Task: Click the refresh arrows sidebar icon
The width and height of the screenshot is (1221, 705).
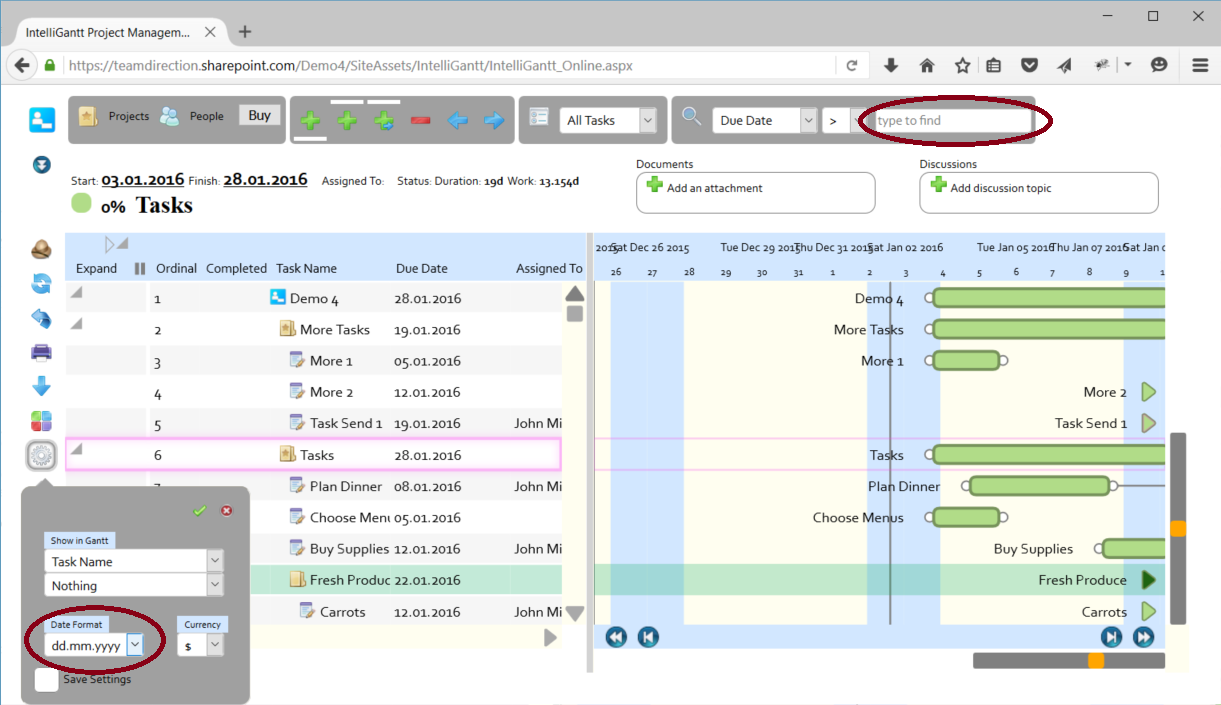Action: [41, 284]
